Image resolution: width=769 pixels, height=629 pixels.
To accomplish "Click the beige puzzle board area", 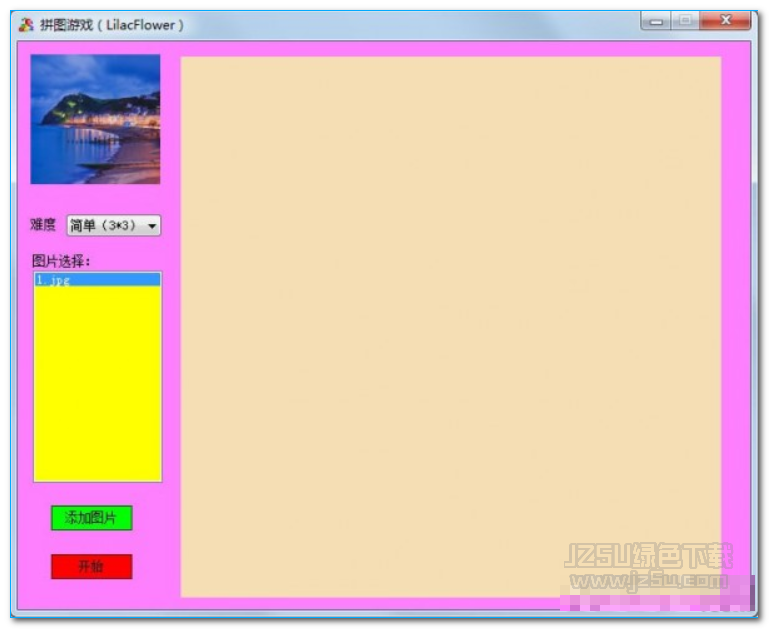I will pyautogui.click(x=451, y=327).
